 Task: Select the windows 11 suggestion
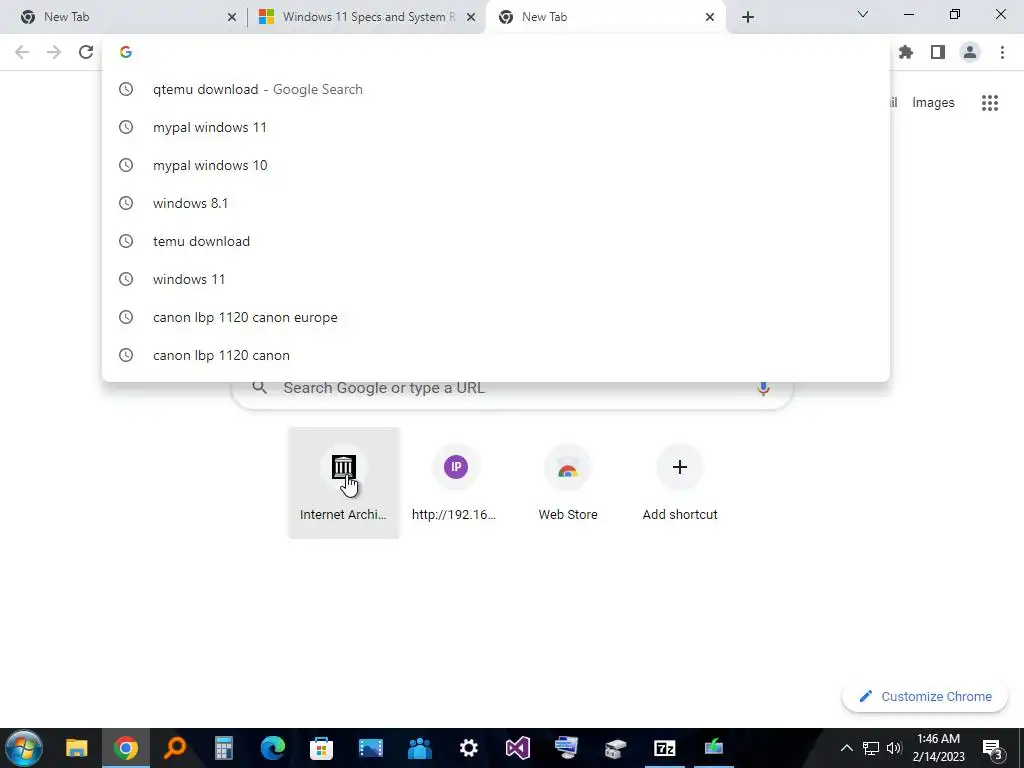[x=496, y=279]
